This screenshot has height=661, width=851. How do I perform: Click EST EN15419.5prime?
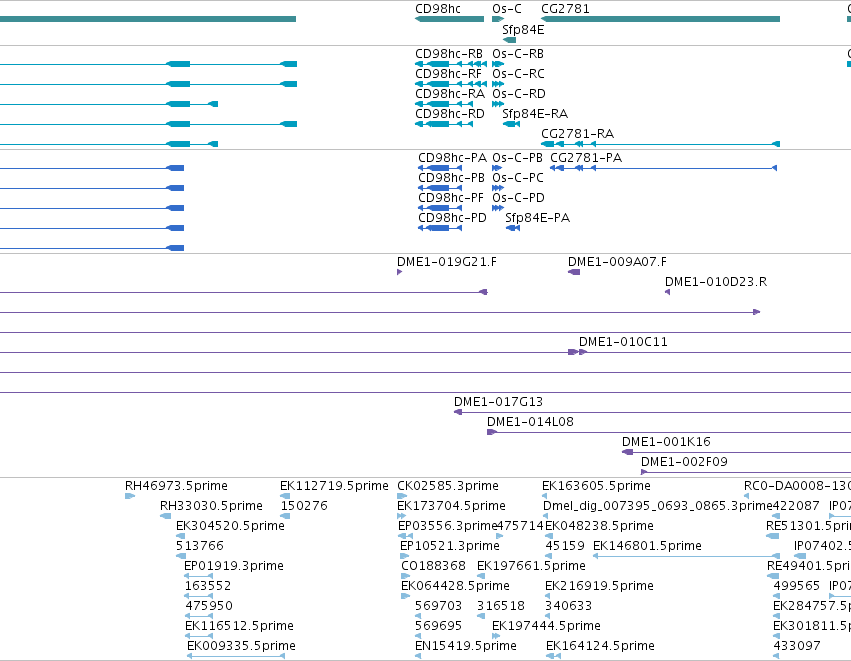[x=418, y=656]
